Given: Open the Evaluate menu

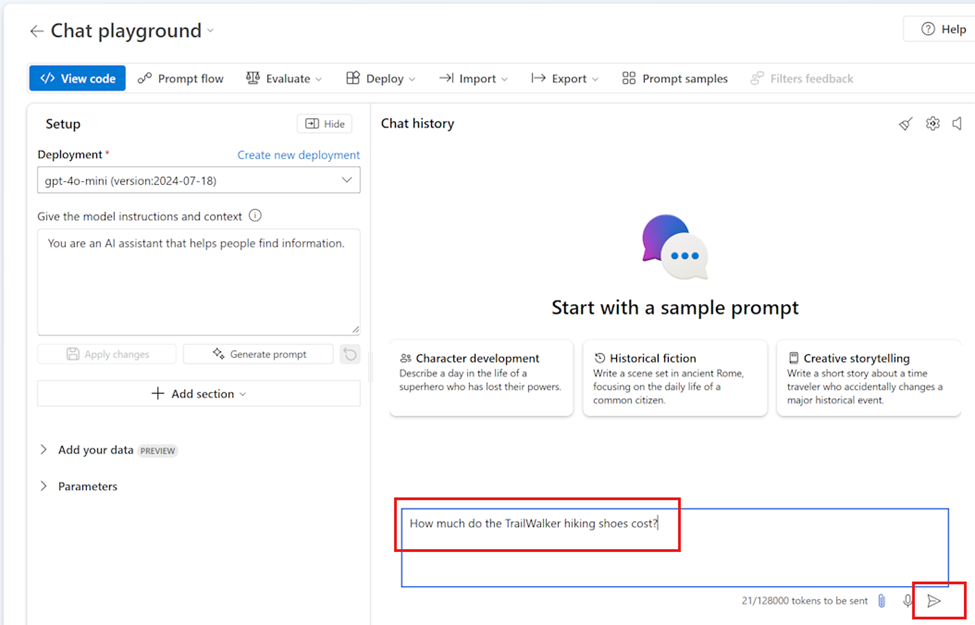Looking at the screenshot, I should pos(284,78).
